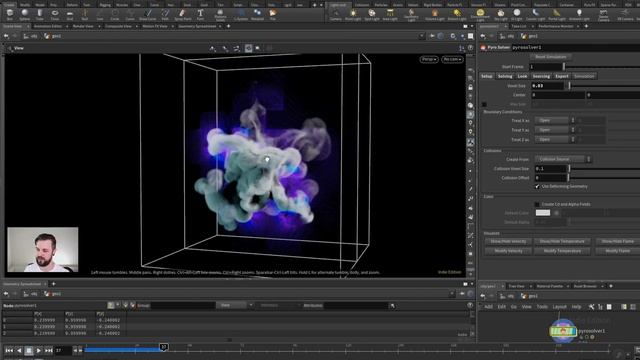Screen dimensions: 640x360
Task: Select the L-System shelf tool
Action: [241, 15]
